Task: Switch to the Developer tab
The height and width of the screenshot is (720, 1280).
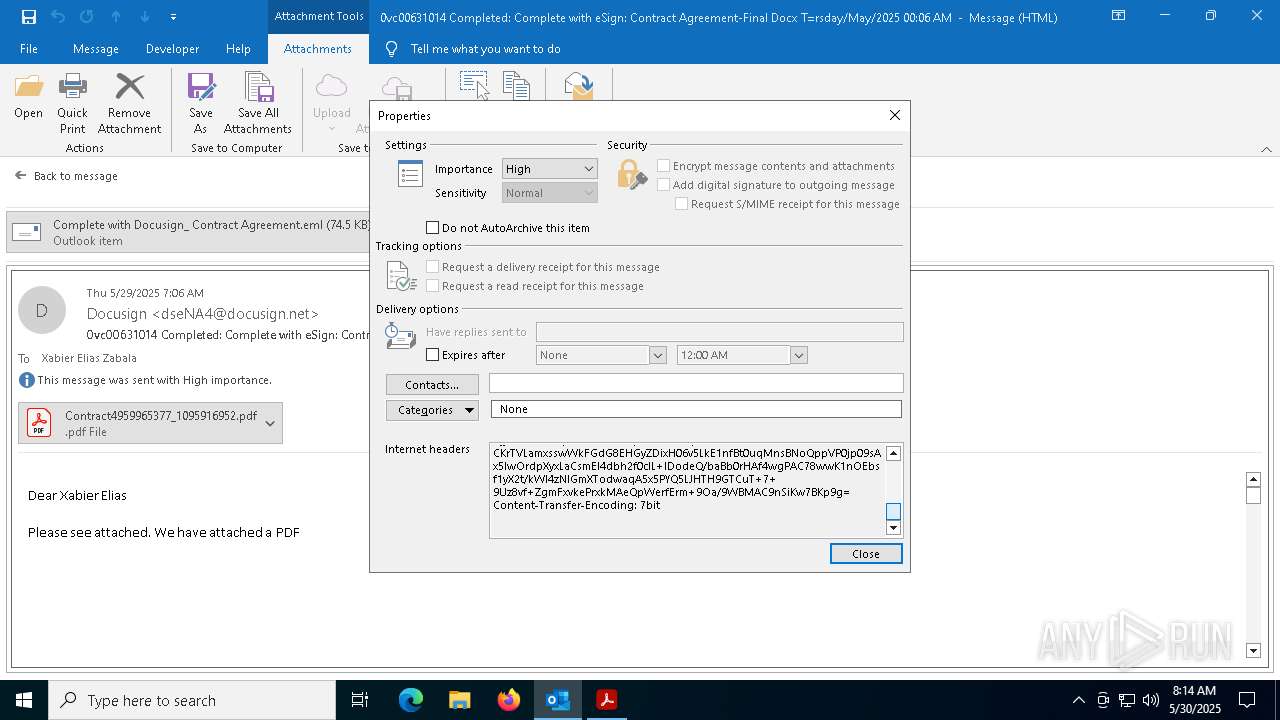Action: 172,49
